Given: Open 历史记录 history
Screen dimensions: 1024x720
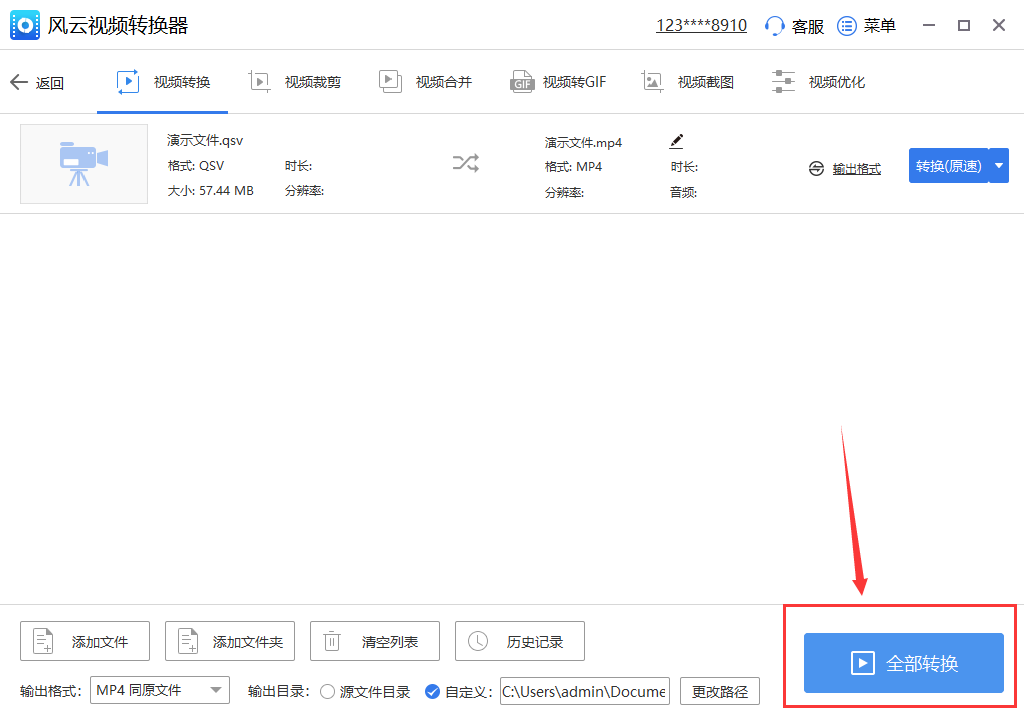Looking at the screenshot, I should point(520,642).
